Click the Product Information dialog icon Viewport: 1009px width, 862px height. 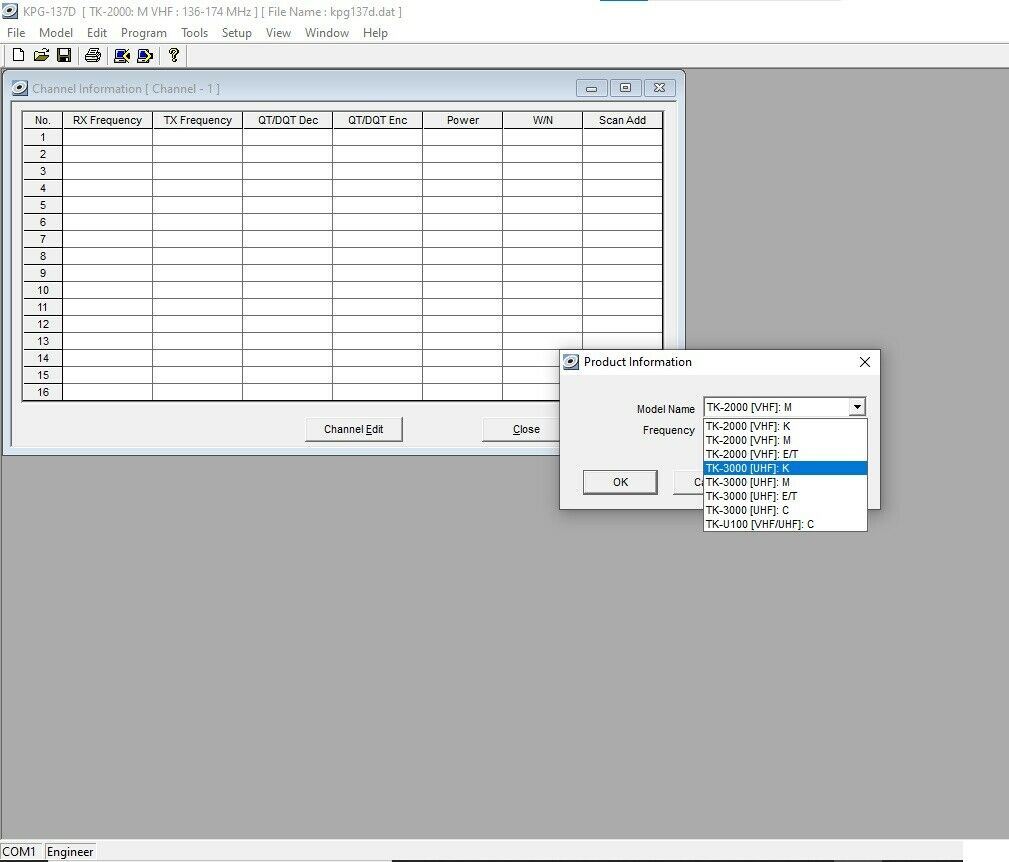(x=571, y=362)
